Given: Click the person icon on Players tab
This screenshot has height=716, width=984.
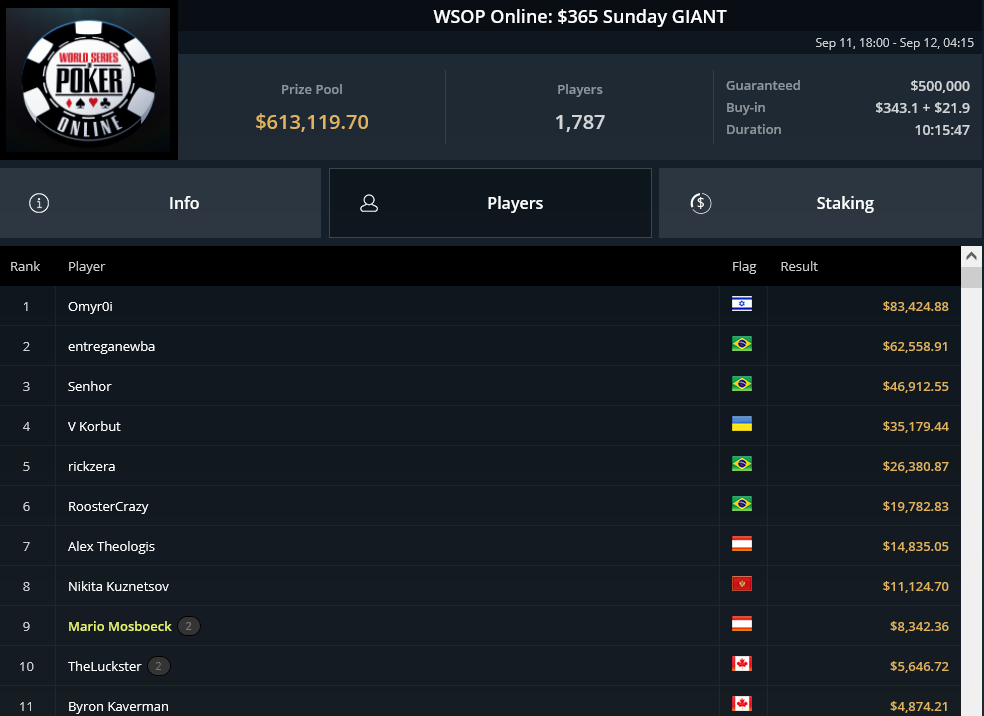Looking at the screenshot, I should coord(369,203).
